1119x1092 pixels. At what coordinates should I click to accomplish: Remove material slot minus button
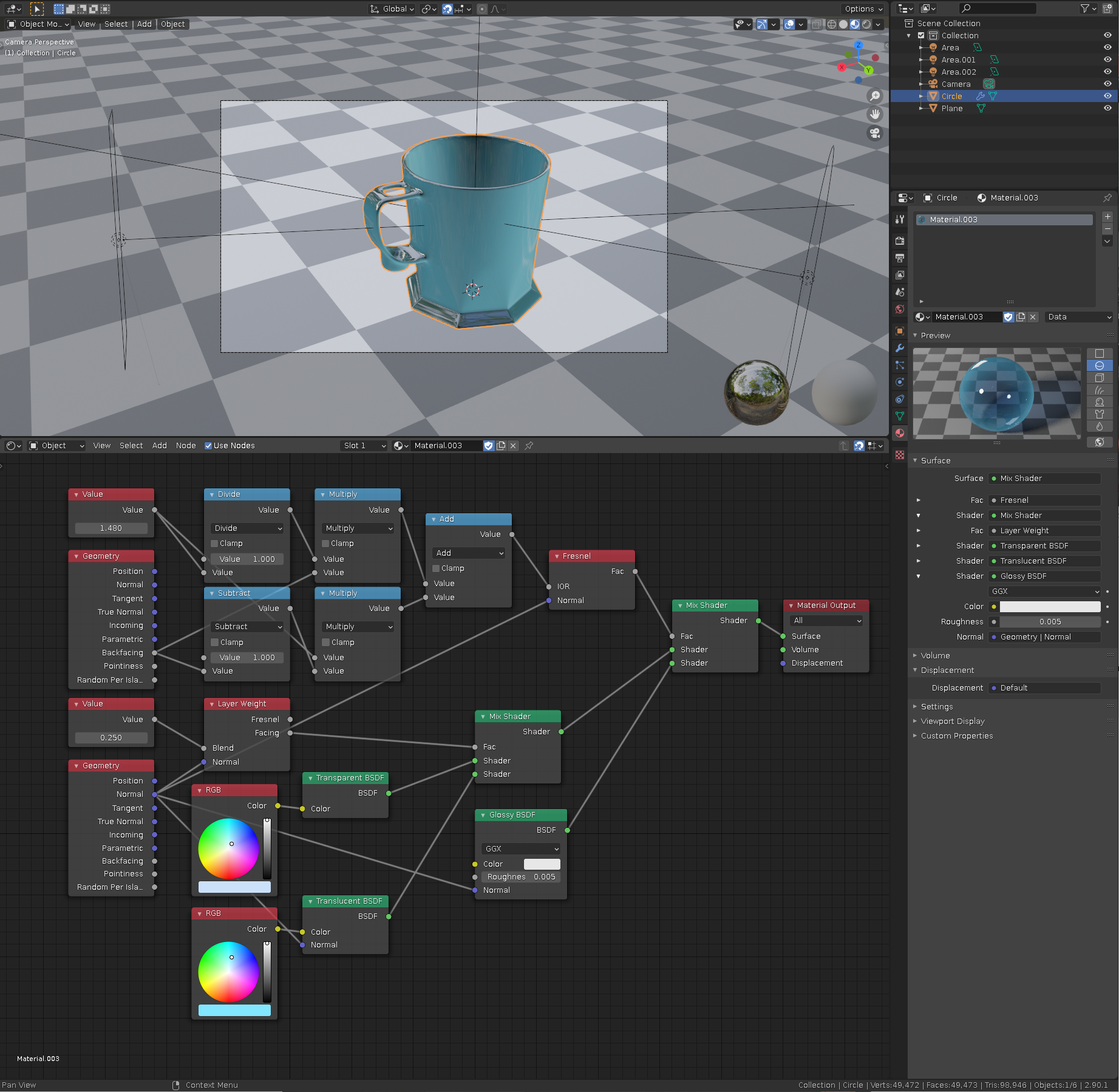pos(1107,228)
